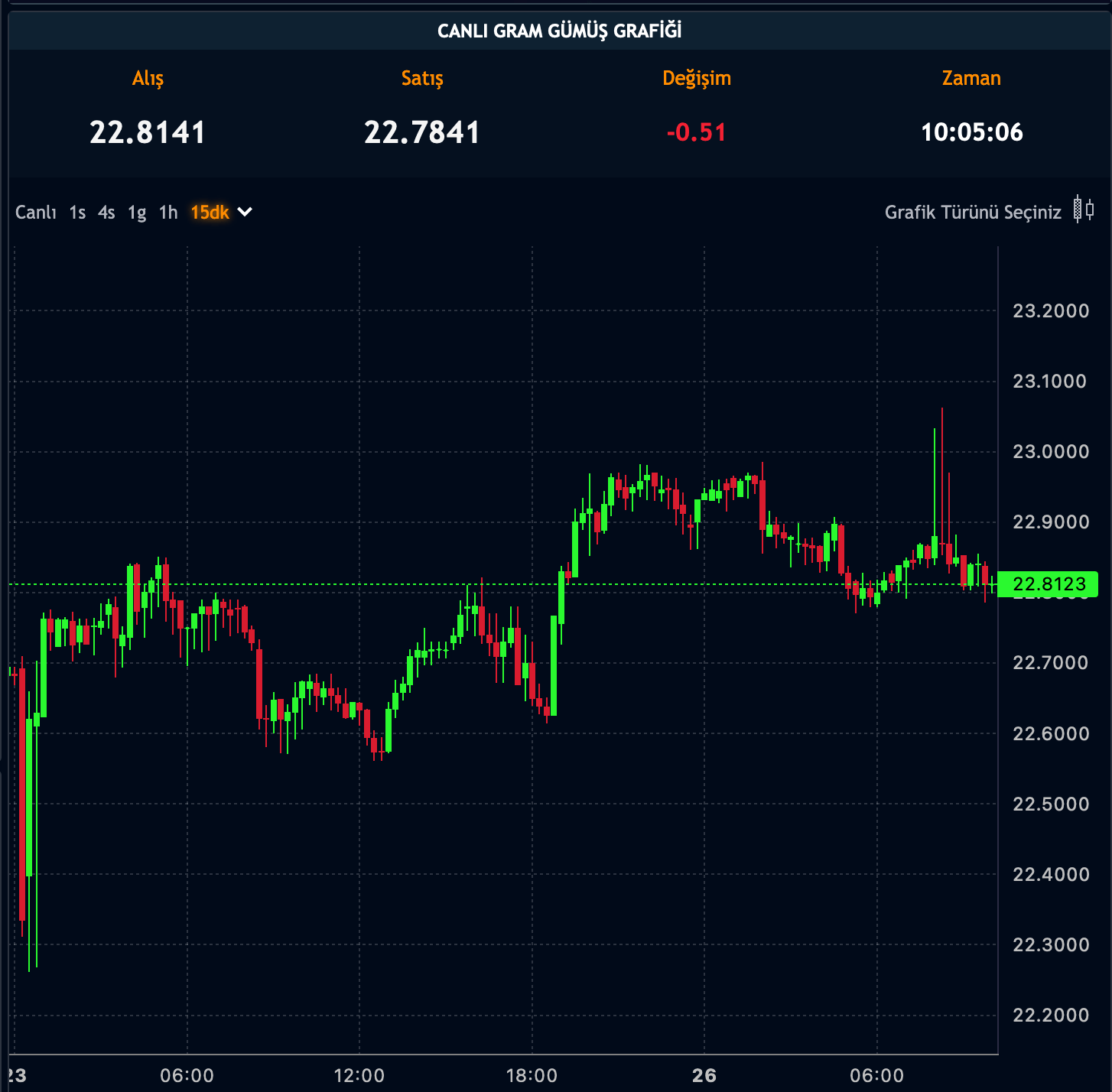The width and height of the screenshot is (1112, 1092).
Task: Select the highlighted 15dk interval
Action: [x=210, y=213]
